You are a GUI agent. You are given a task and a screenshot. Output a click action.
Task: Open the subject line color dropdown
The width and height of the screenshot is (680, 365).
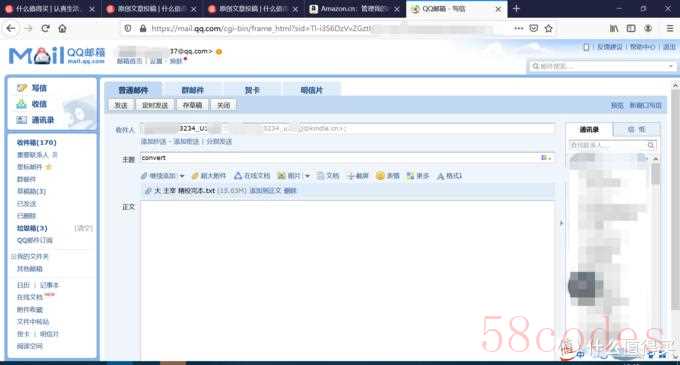546,158
